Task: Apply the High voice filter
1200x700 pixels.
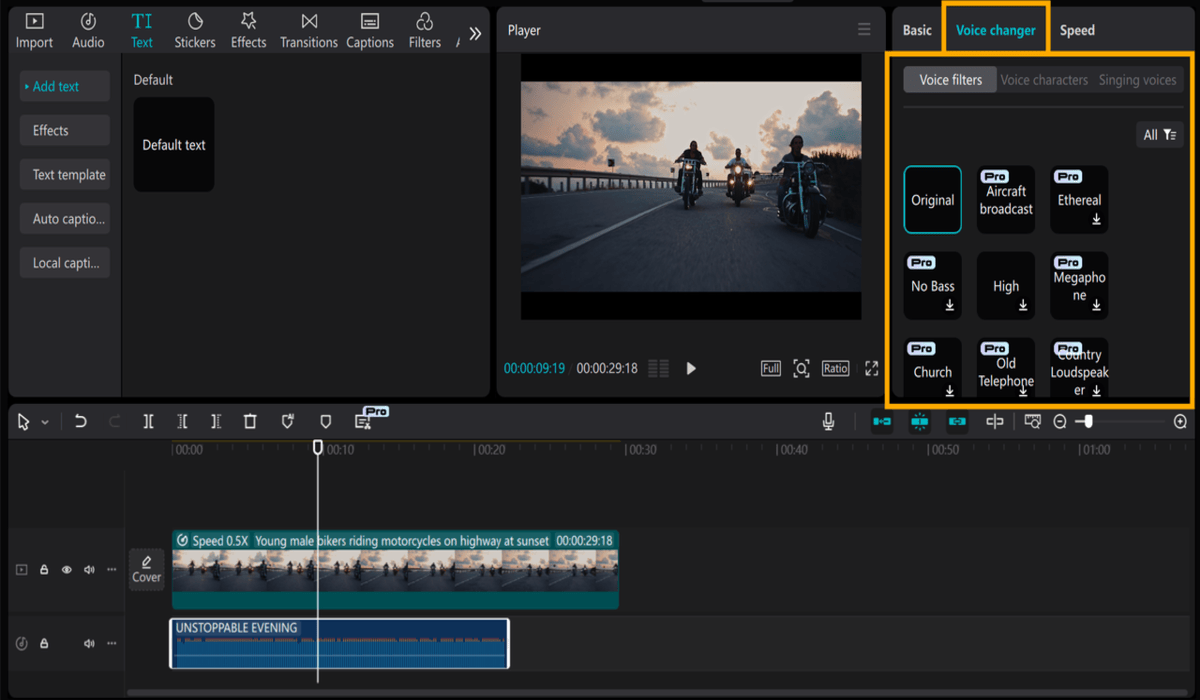Action: click(1006, 286)
